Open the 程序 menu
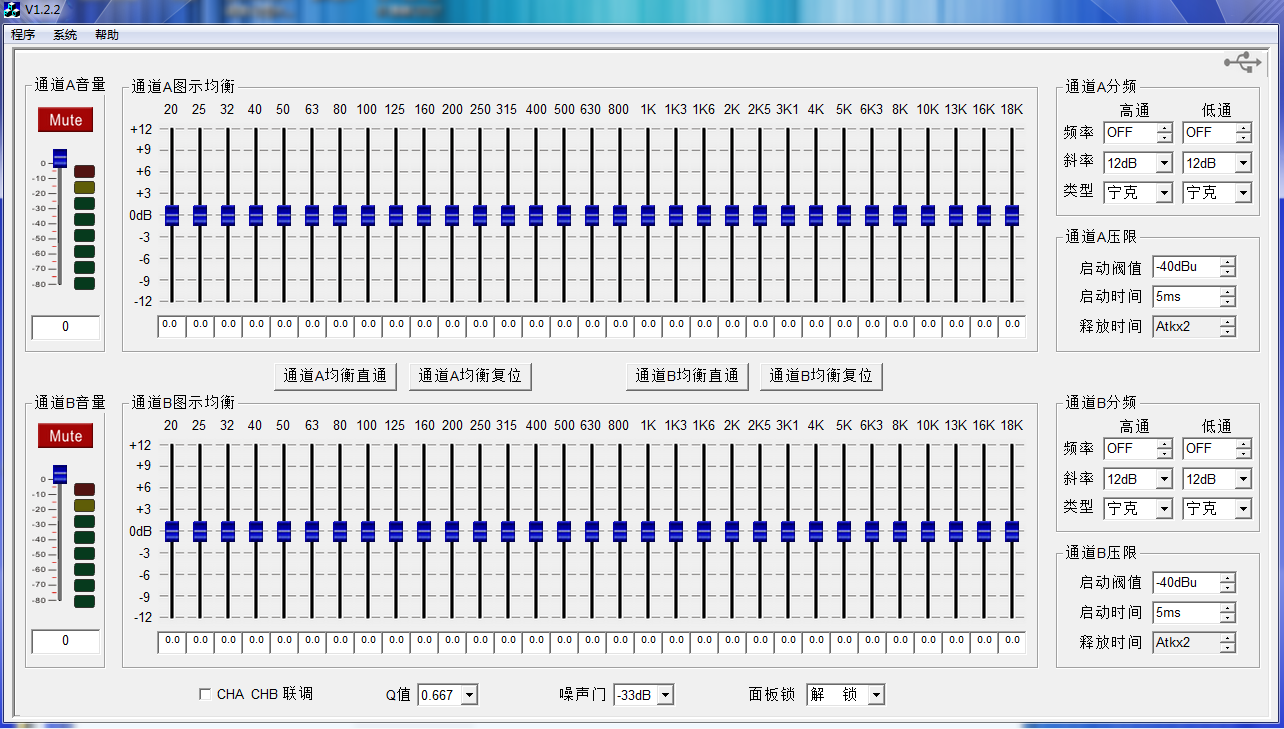This screenshot has height=729, width=1284. click(23, 35)
